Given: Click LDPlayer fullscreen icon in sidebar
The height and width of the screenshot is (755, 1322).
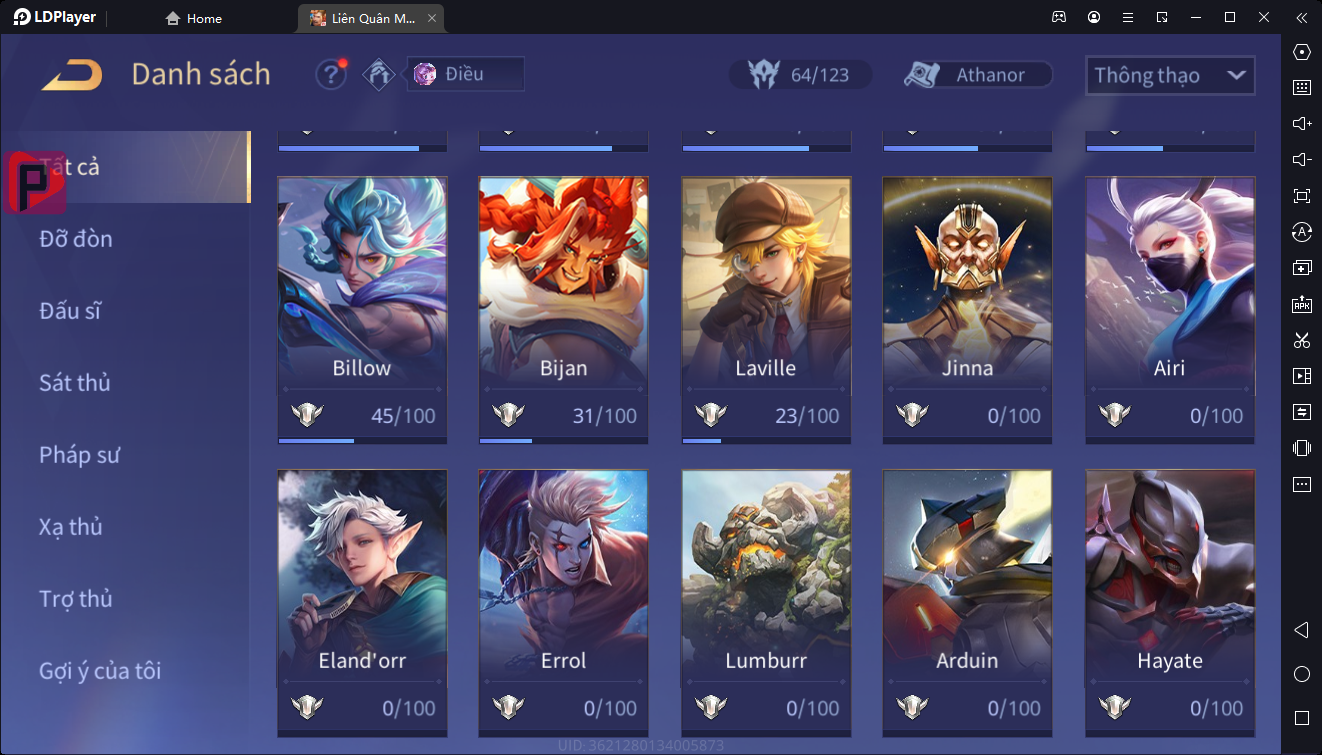Looking at the screenshot, I should click(1302, 196).
